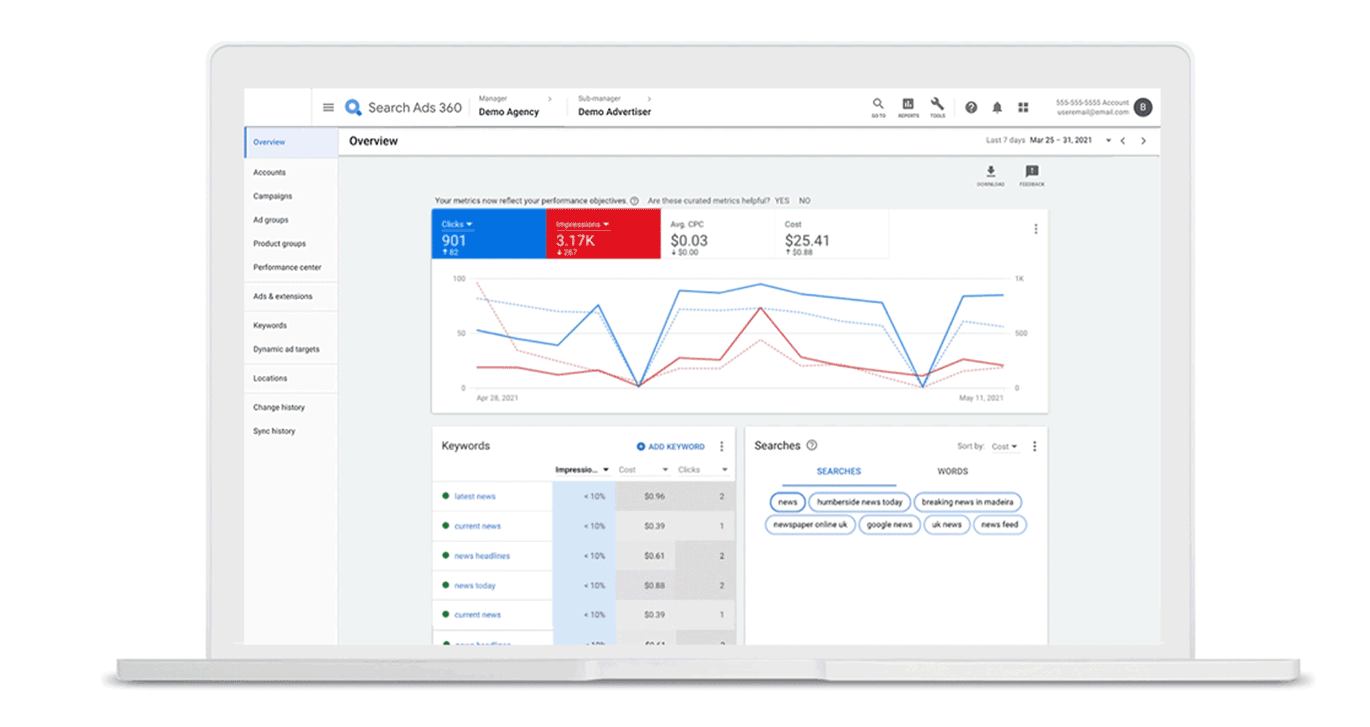Image resolution: width=1370 pixels, height=727 pixels.
Task: Select the 'news' search term chip
Action: pos(788,502)
